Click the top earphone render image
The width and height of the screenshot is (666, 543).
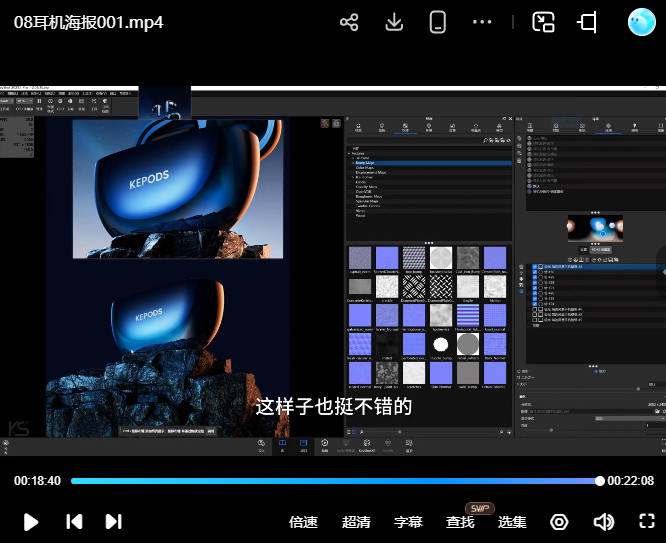pyautogui.click(x=178, y=189)
